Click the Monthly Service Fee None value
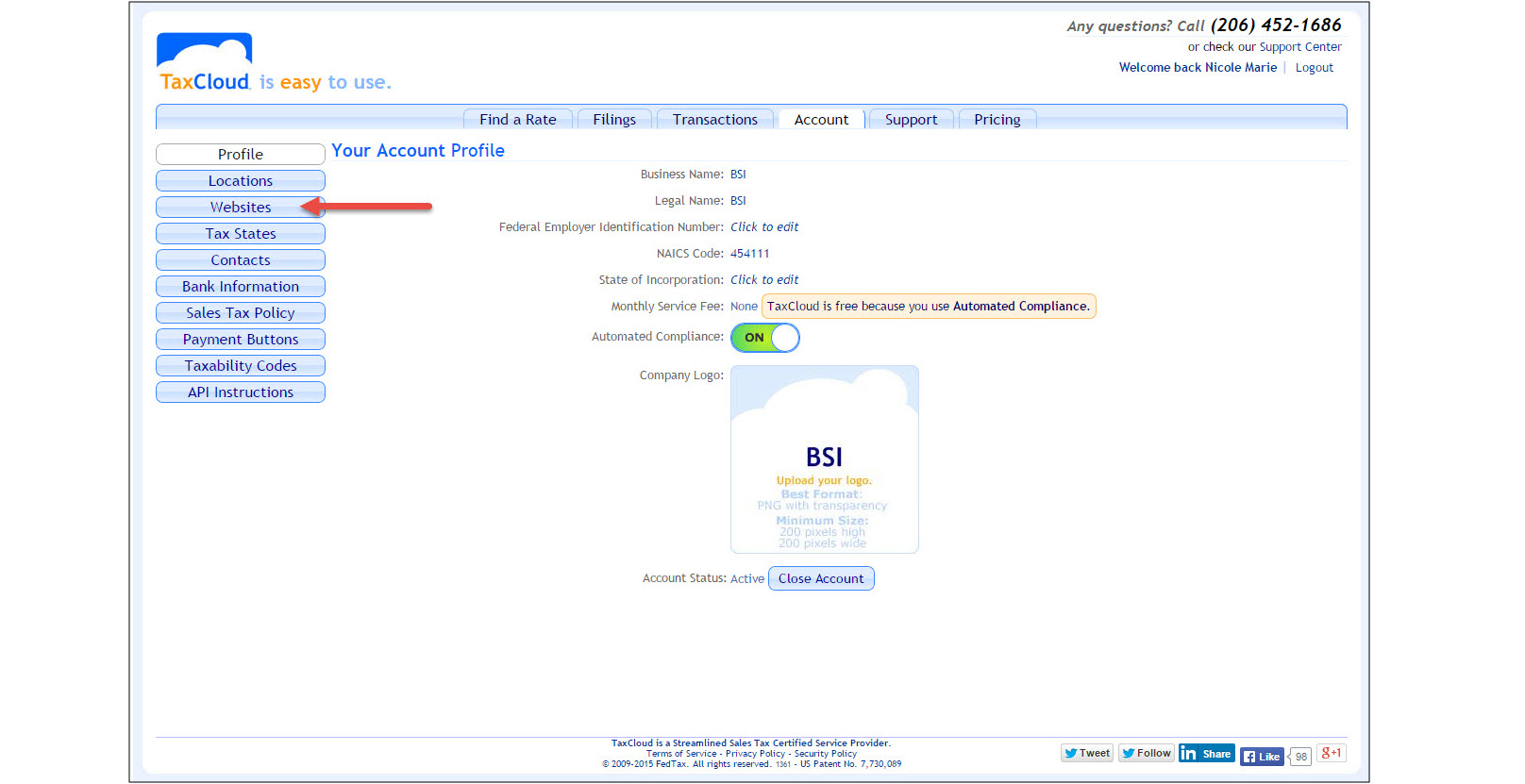The width and height of the screenshot is (1525, 784). [x=744, y=307]
